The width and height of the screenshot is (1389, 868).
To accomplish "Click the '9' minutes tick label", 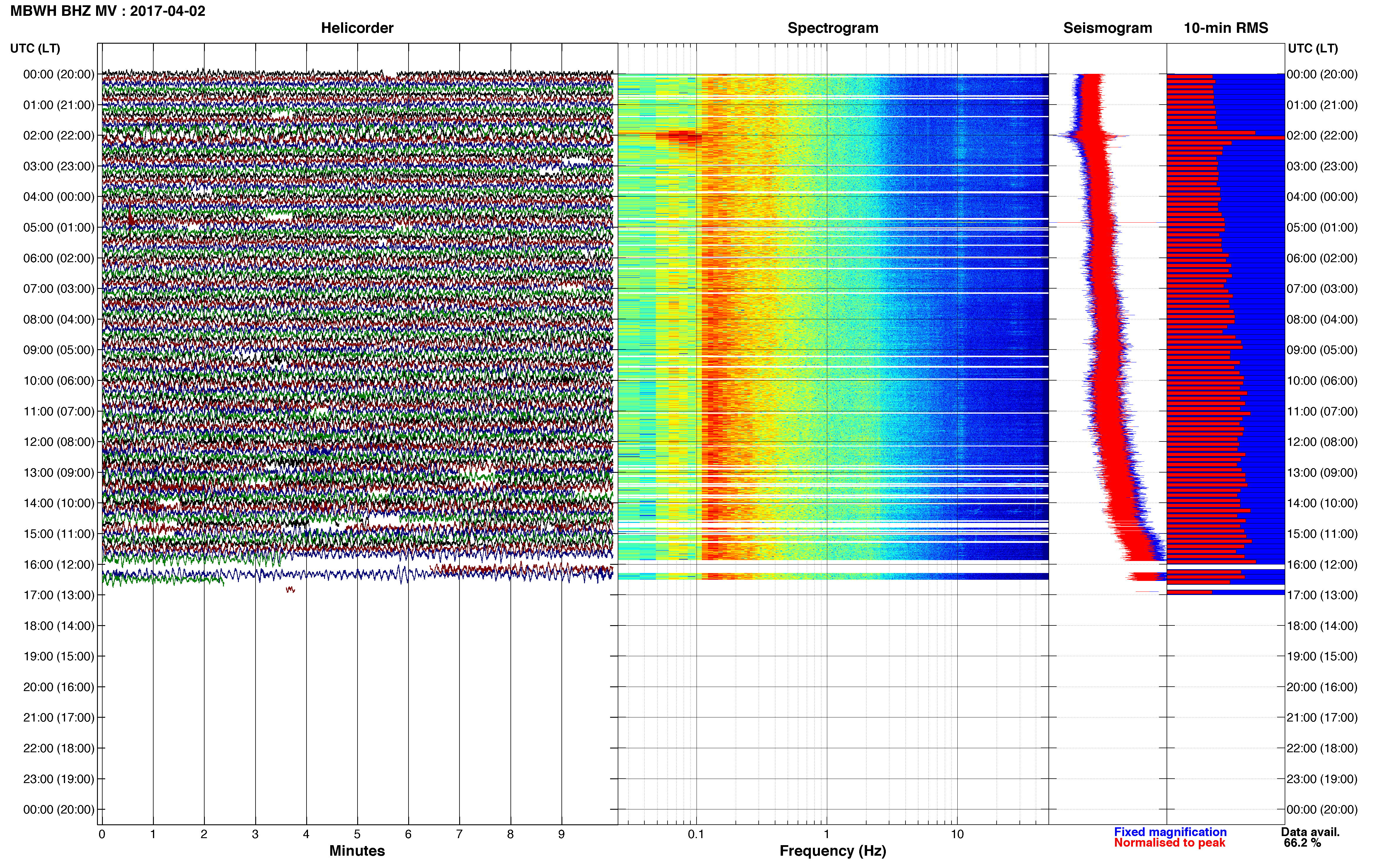I will pos(561,834).
